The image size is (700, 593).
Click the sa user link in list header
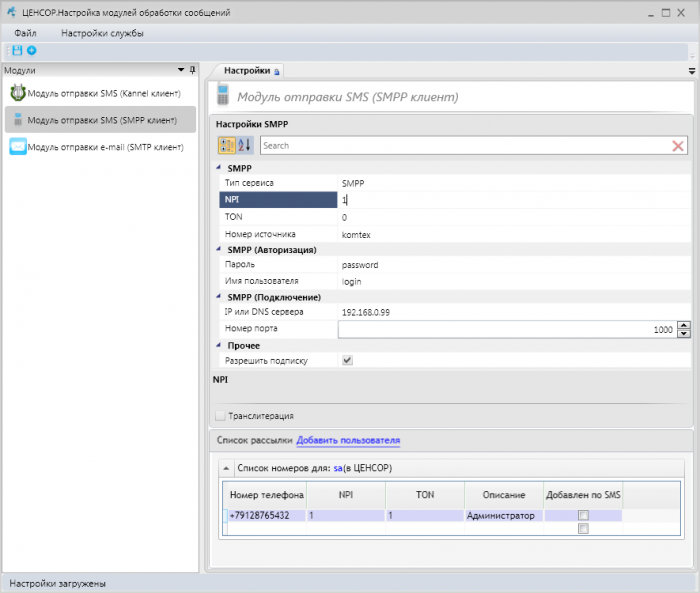point(338,468)
